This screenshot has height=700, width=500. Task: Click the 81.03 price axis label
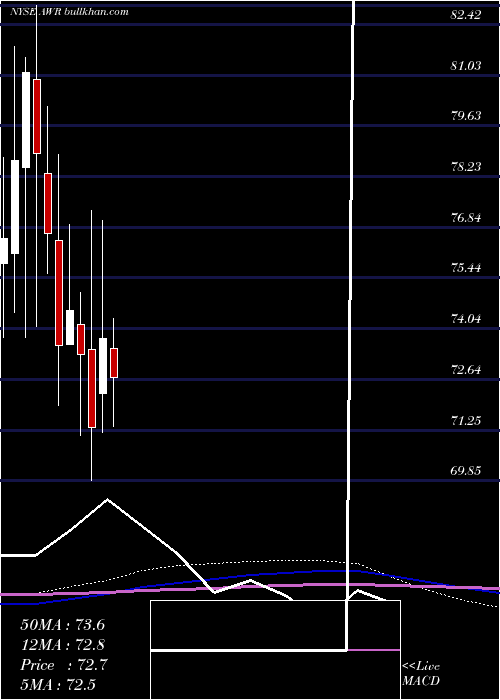coord(466,66)
